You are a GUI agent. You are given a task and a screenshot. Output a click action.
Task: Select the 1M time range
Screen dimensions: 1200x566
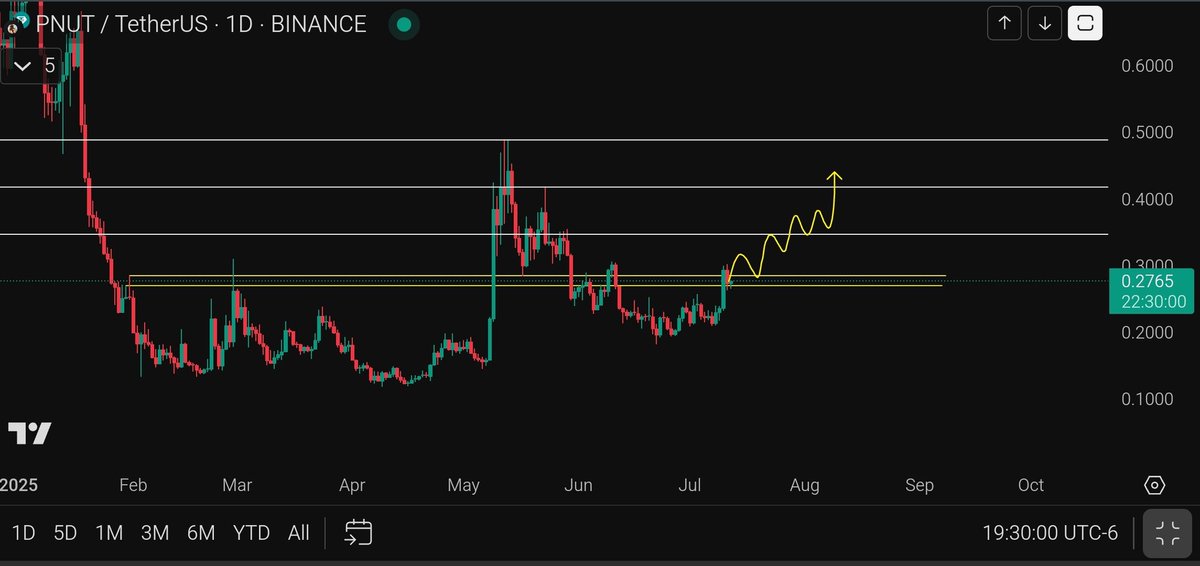click(109, 533)
